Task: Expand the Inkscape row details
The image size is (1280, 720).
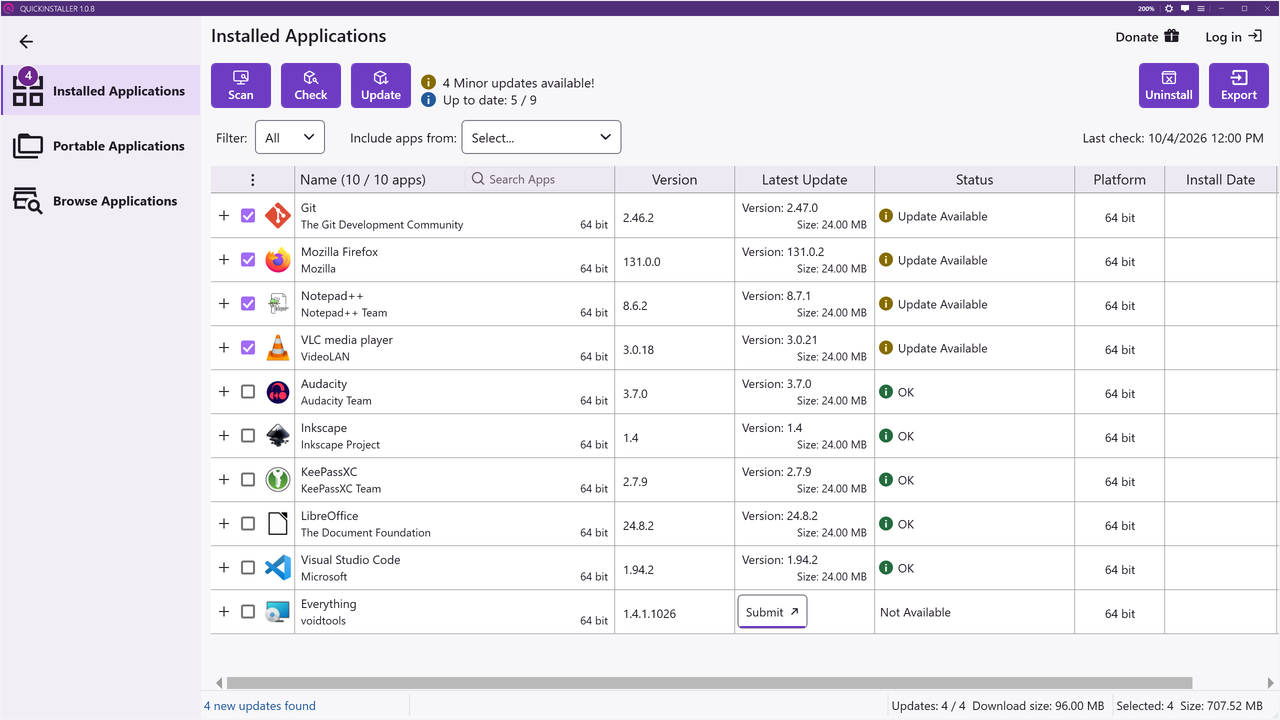Action: (224, 436)
